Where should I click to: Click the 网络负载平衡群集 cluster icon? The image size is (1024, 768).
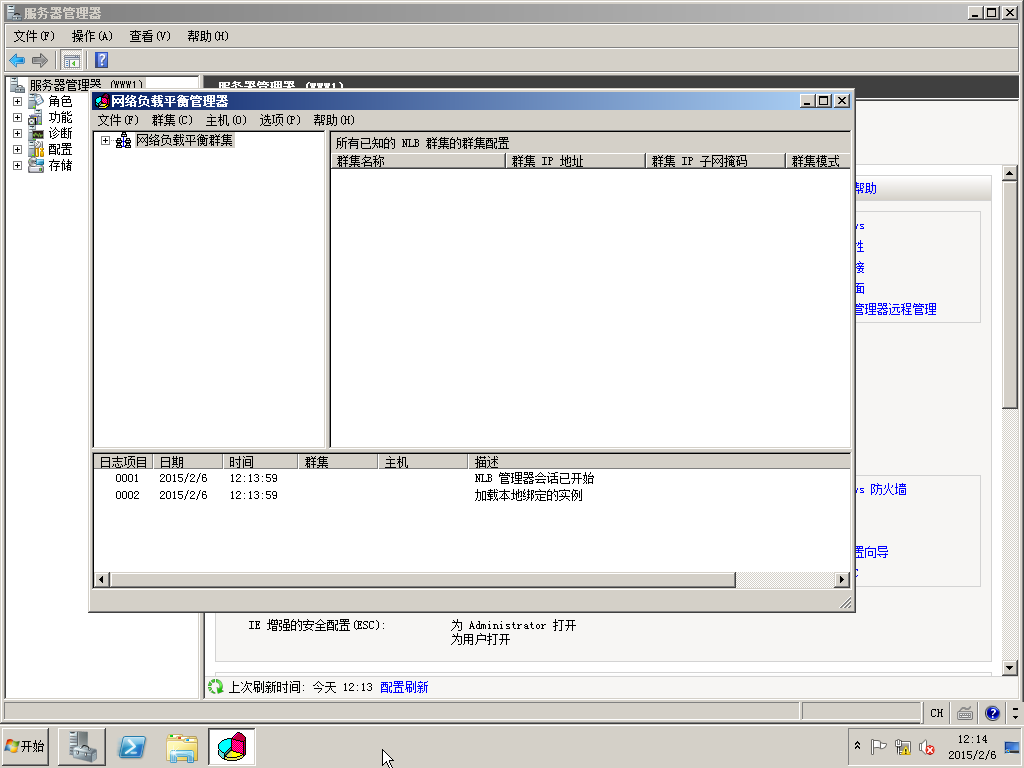coord(123,140)
